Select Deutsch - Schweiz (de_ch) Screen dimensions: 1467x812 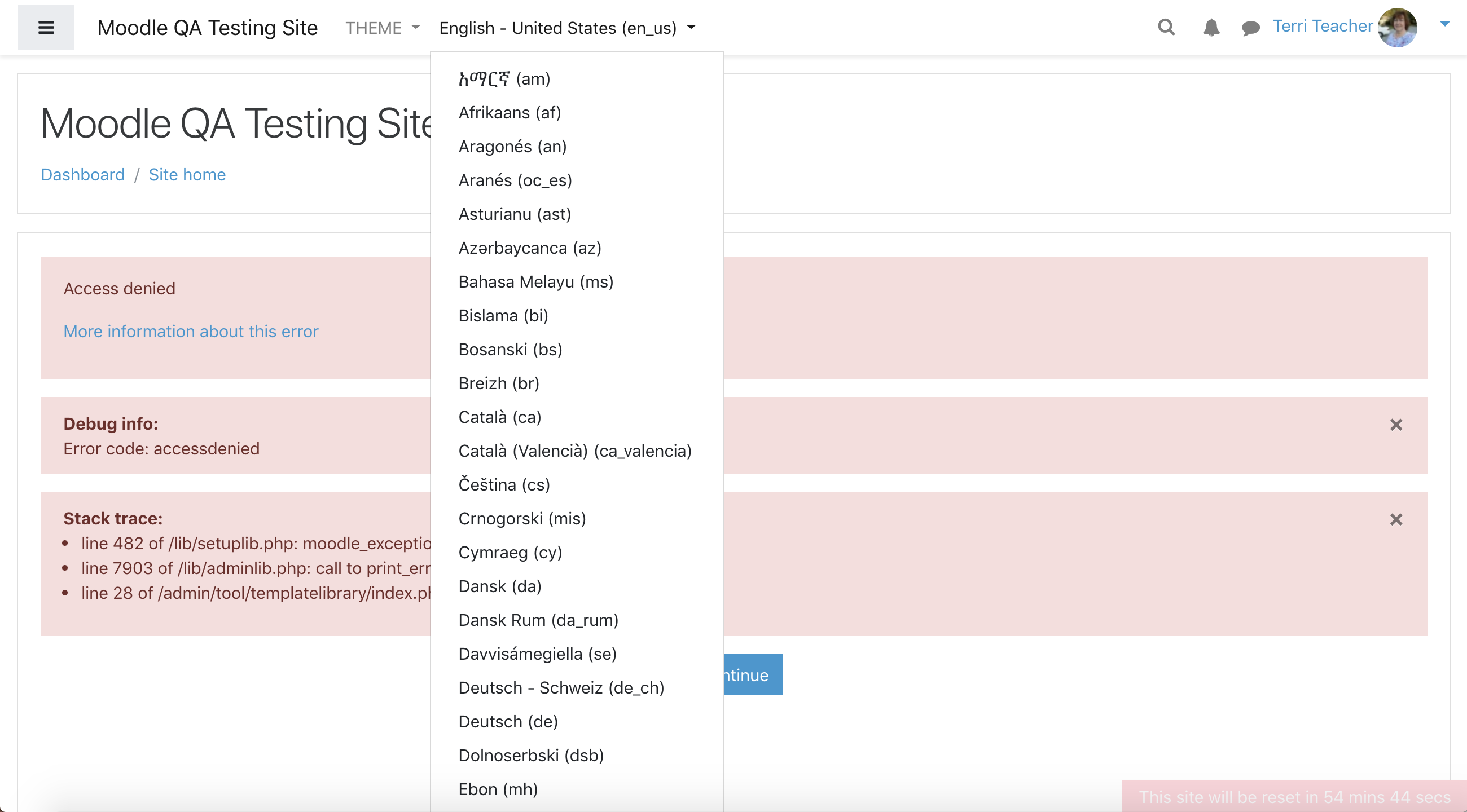tap(576, 688)
